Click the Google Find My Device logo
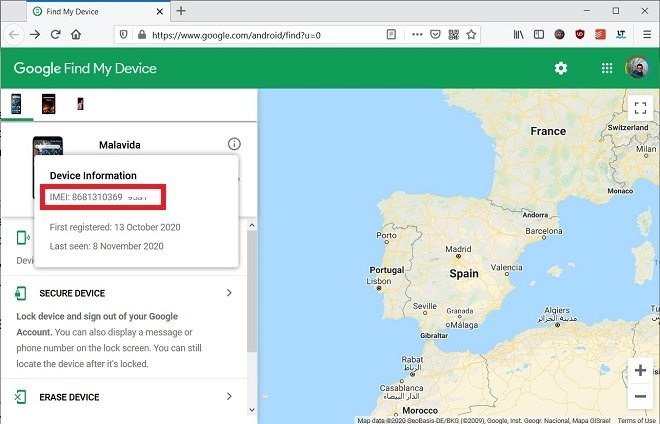660x424 pixels. pos(85,68)
